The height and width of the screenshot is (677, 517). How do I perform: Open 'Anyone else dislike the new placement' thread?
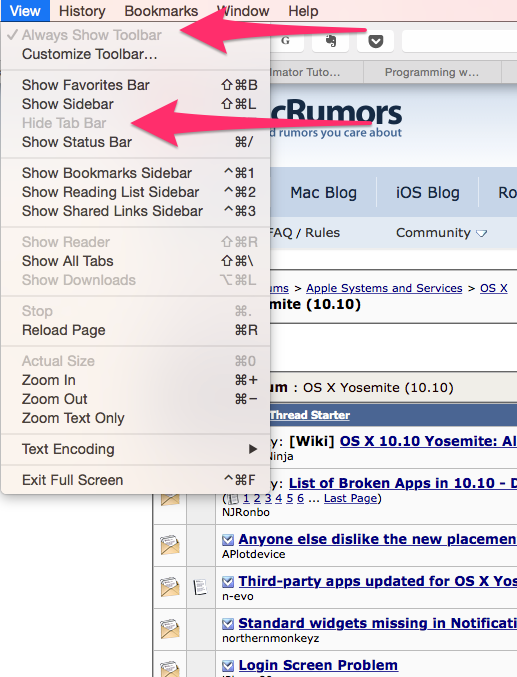coord(377,539)
